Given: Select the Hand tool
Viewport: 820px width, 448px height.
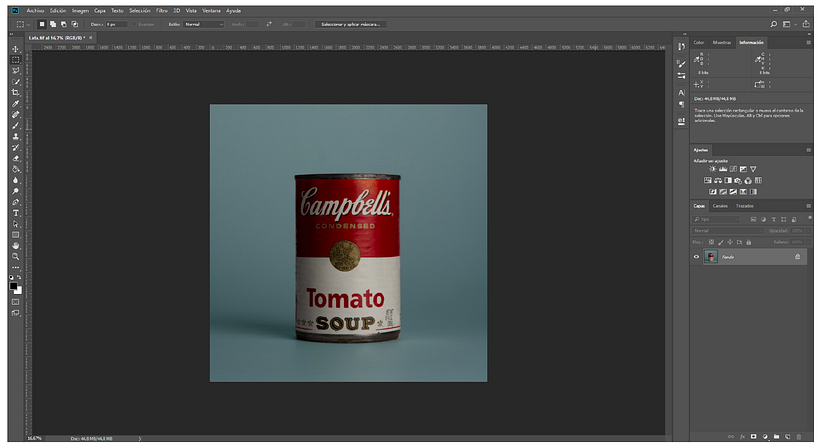Looking at the screenshot, I should tap(16, 246).
